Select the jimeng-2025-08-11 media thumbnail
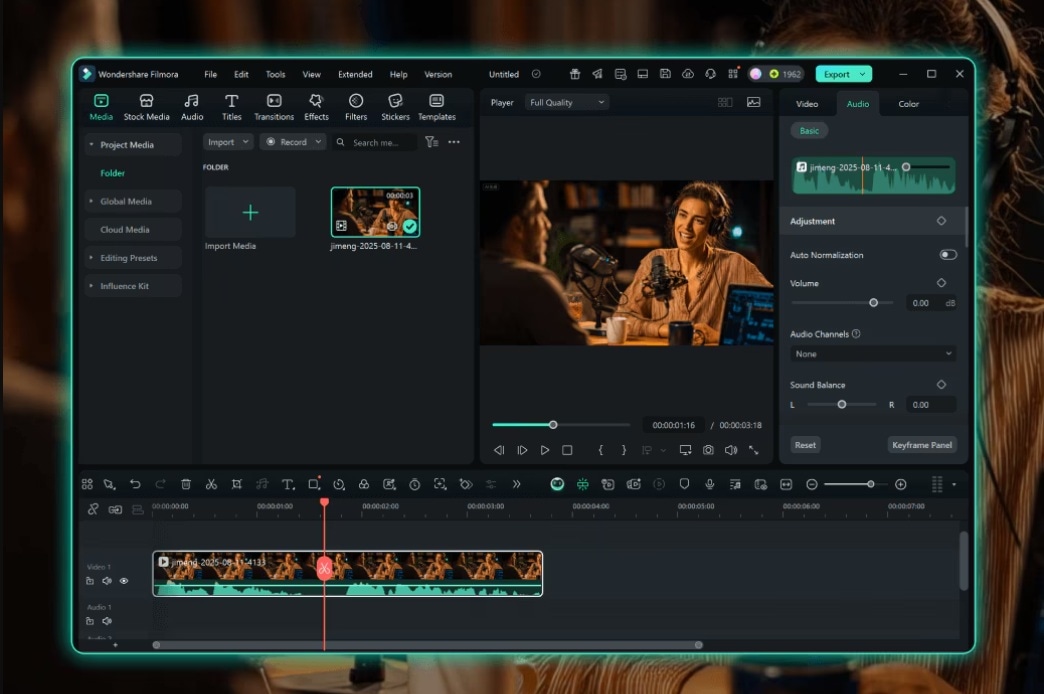1044x694 pixels. (376, 212)
